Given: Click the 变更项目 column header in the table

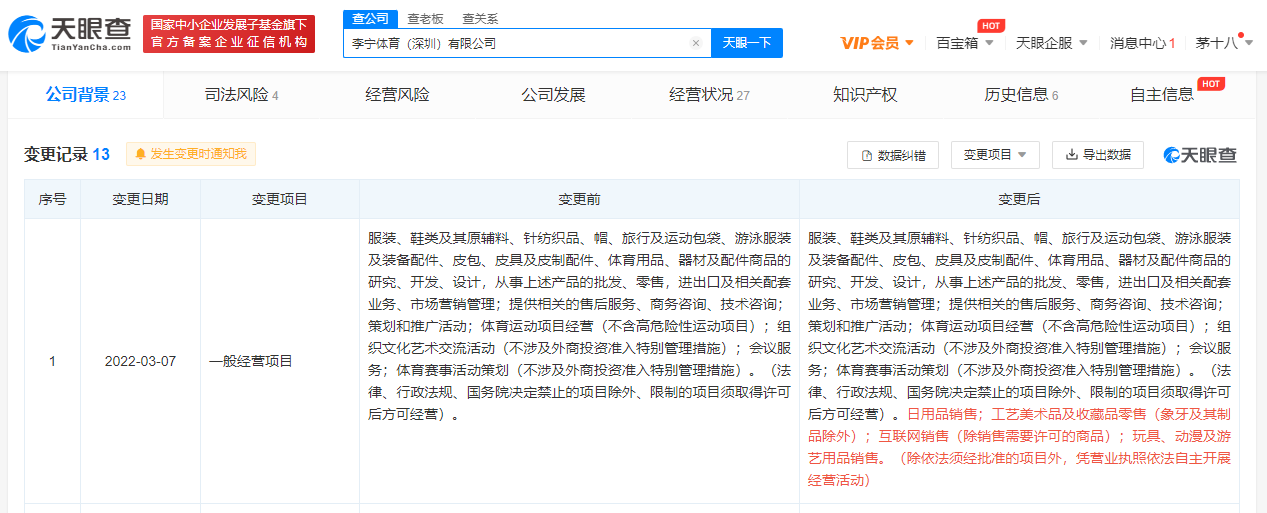Looking at the screenshot, I should point(280,199).
